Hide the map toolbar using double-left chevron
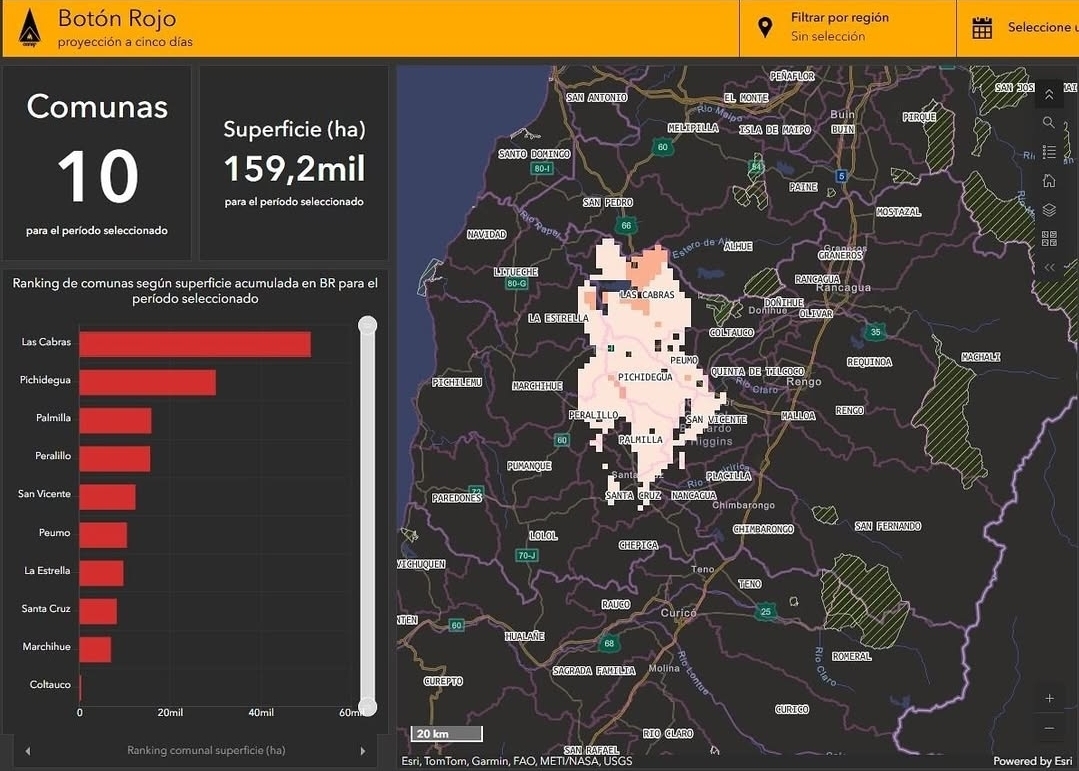This screenshot has width=1079, height=771. pyautogui.click(x=1048, y=267)
